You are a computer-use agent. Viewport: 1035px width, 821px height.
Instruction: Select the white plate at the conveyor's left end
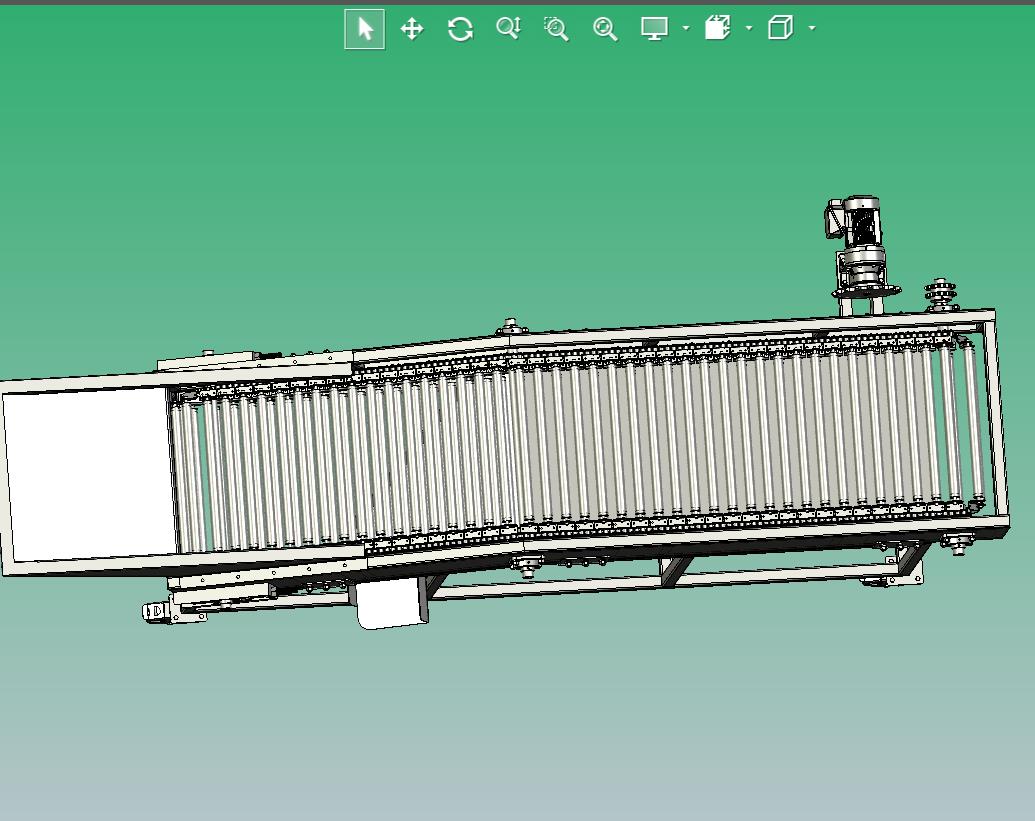click(90, 474)
